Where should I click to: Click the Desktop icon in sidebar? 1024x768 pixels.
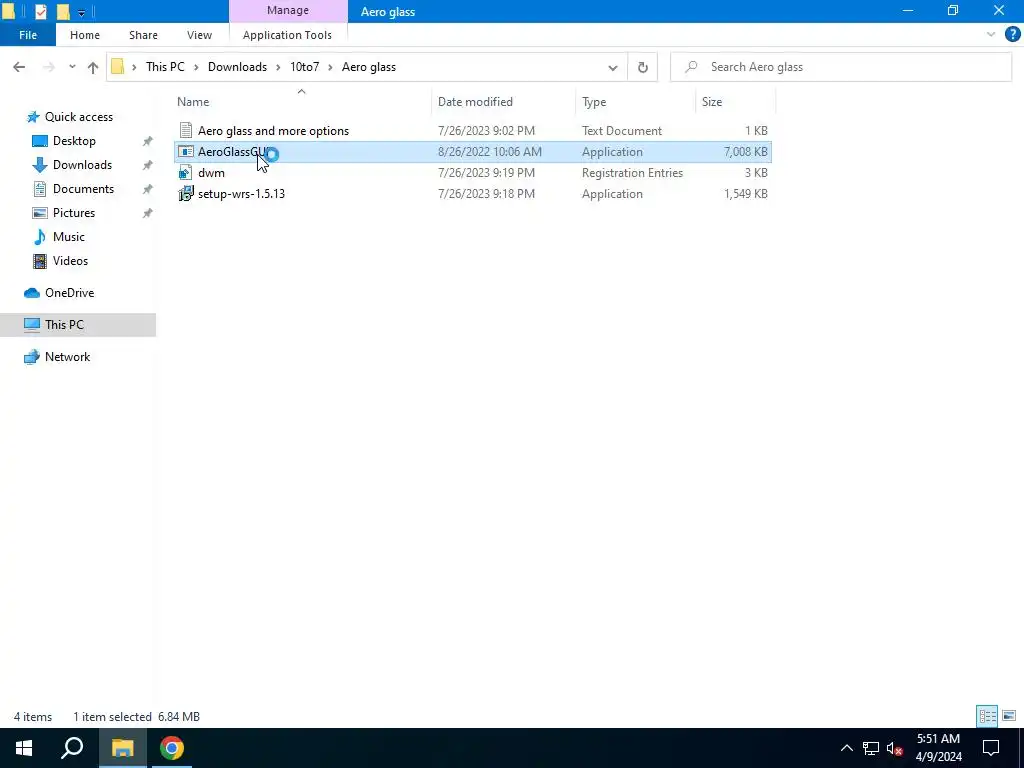(x=40, y=141)
